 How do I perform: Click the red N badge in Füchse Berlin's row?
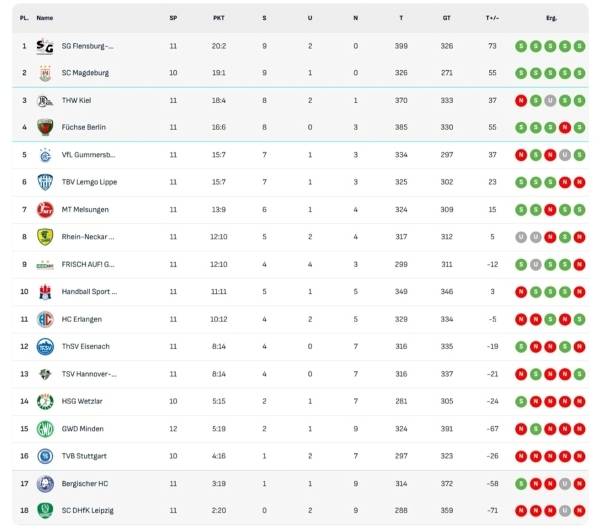[x=565, y=127]
